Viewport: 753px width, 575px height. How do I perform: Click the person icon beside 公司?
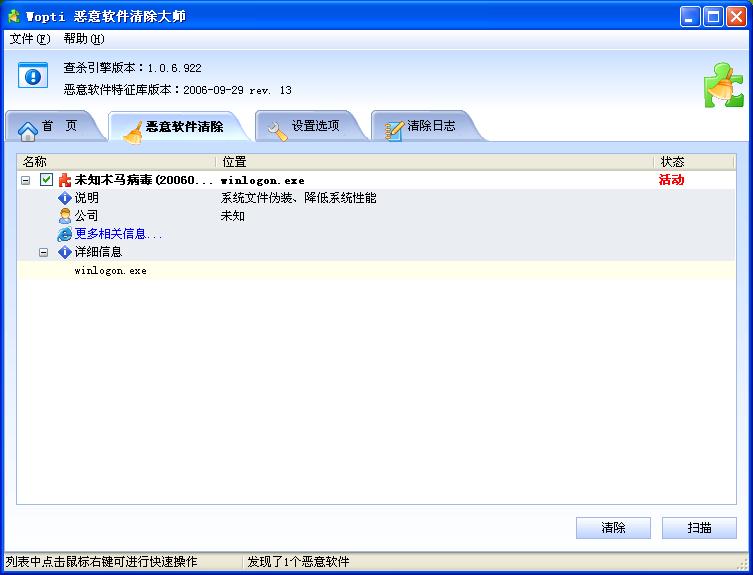point(64,216)
